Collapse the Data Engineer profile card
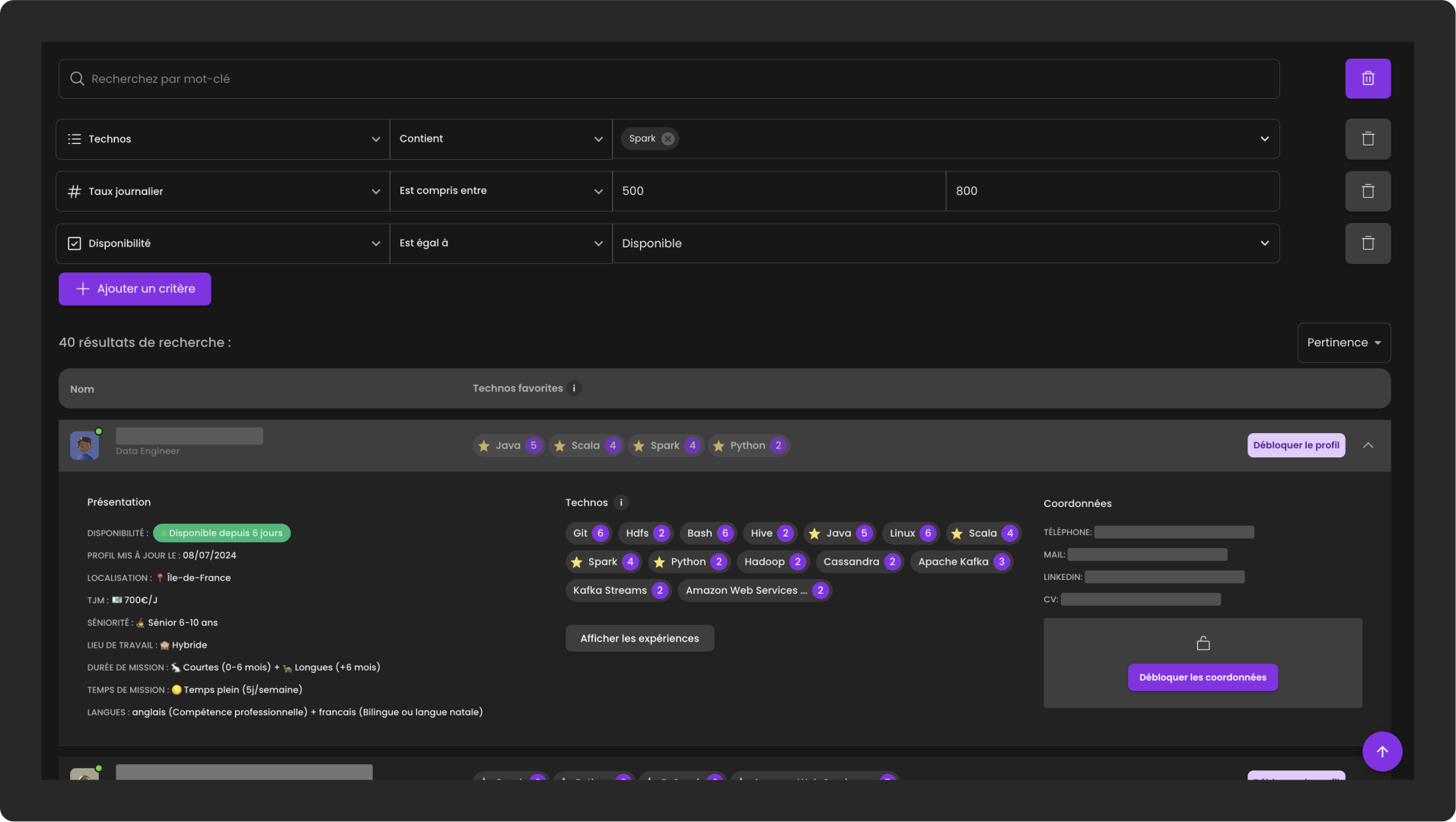 1368,445
